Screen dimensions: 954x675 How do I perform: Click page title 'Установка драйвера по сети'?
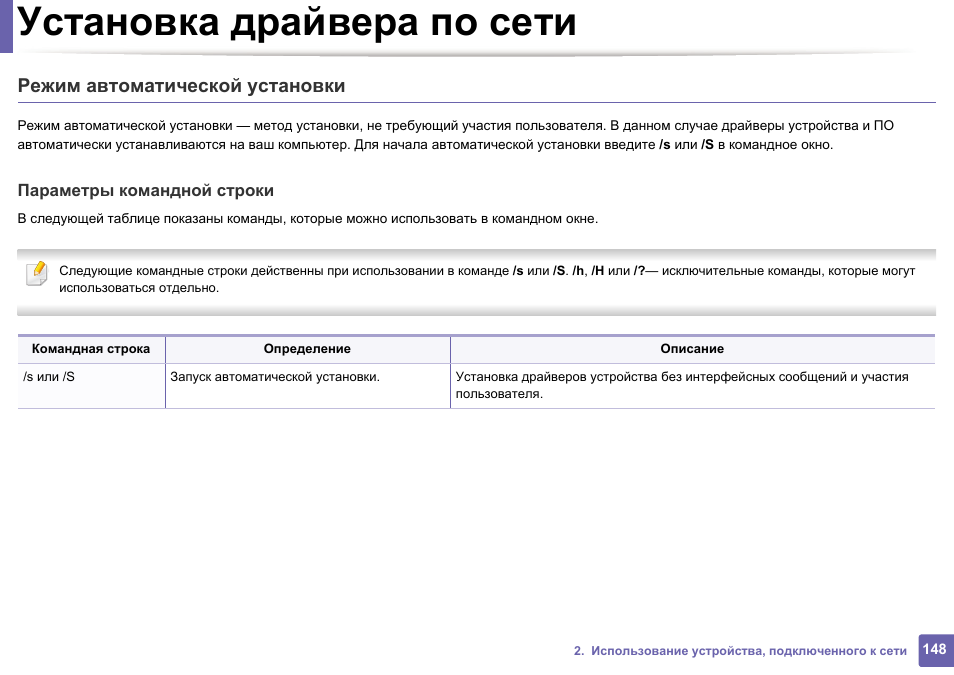click(297, 22)
